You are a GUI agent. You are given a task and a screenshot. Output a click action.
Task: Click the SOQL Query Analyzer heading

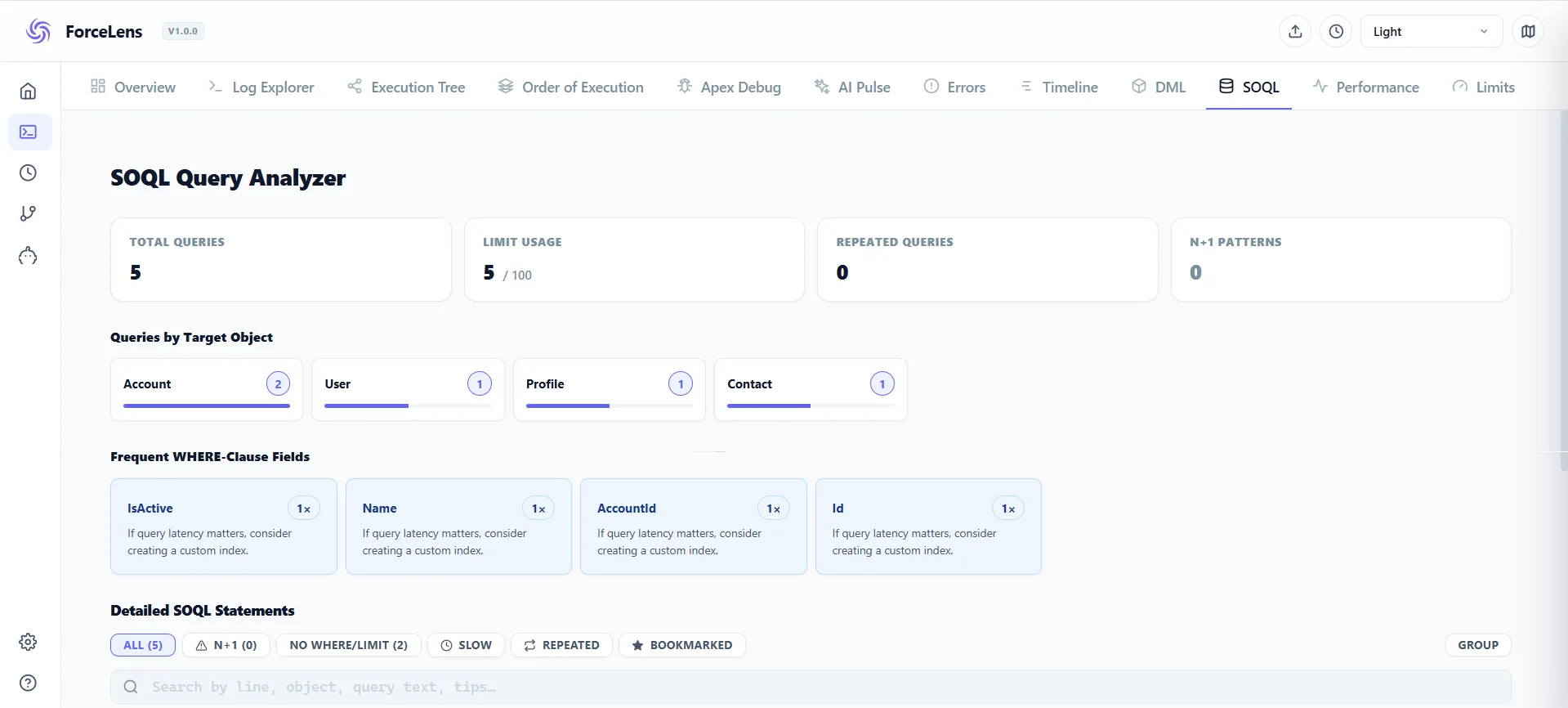pyautogui.click(x=228, y=178)
